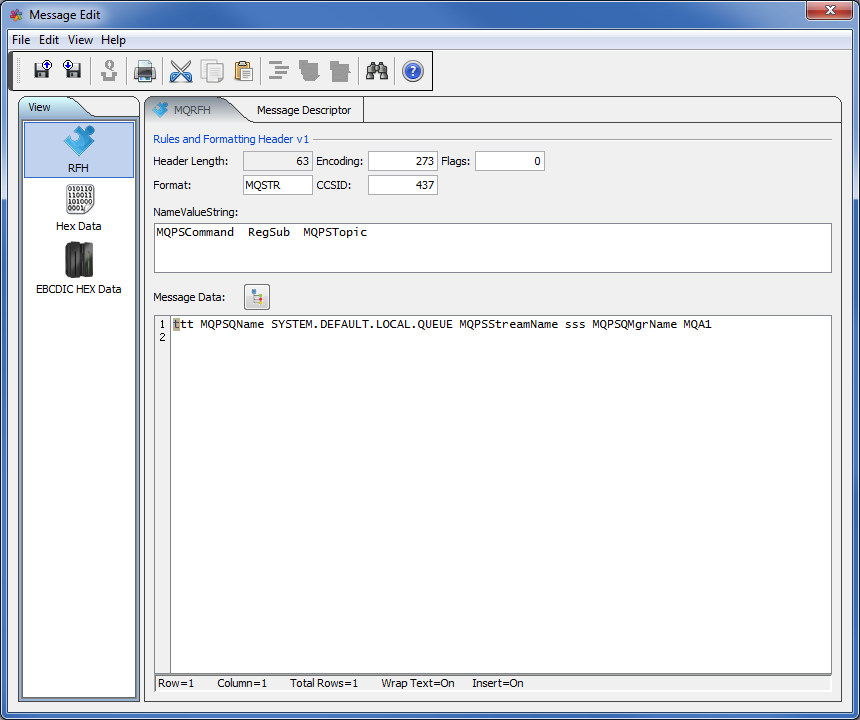
Task: Click the binoculars Find icon
Action: point(377,71)
